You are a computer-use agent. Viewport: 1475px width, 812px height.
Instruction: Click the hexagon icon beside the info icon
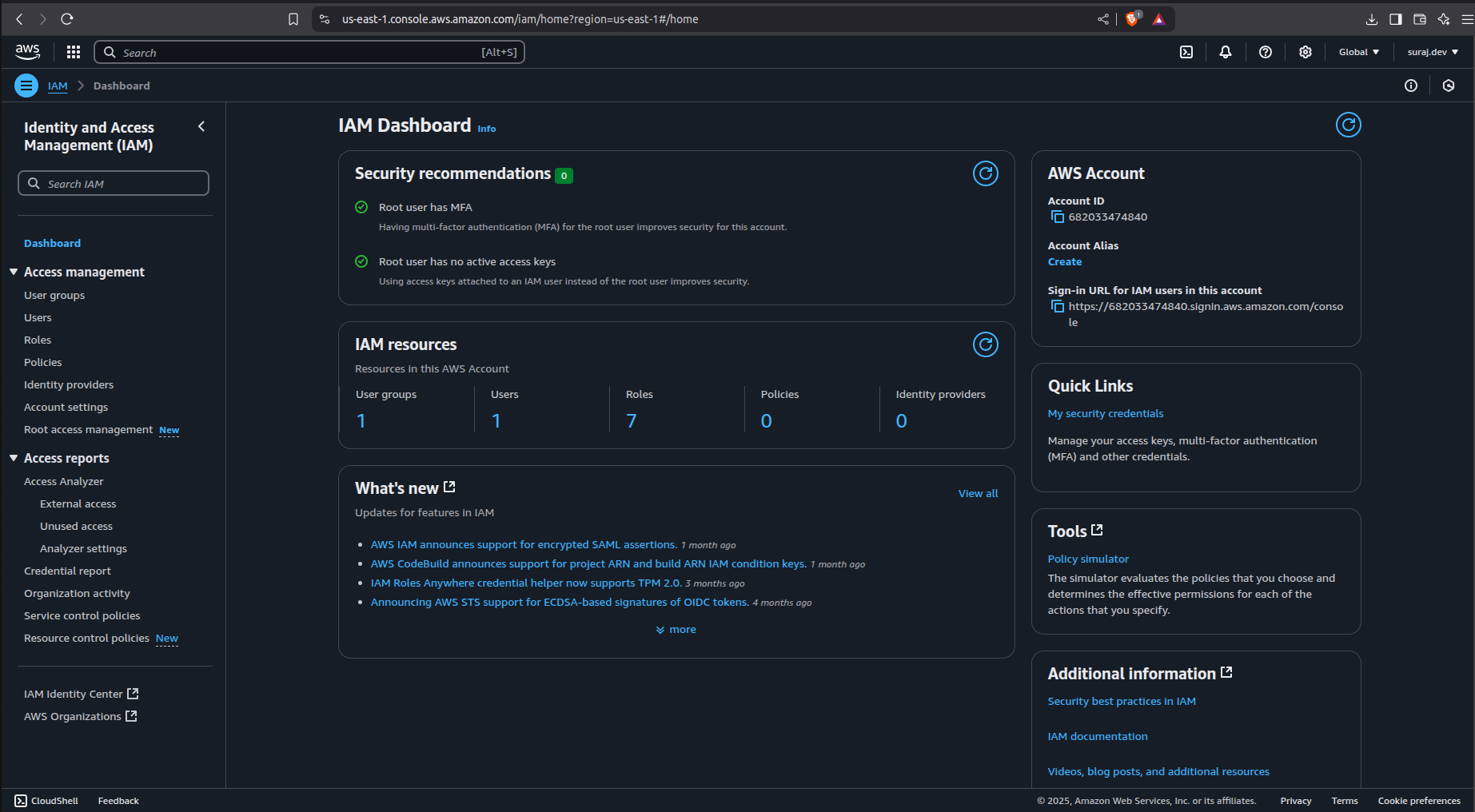(1449, 86)
